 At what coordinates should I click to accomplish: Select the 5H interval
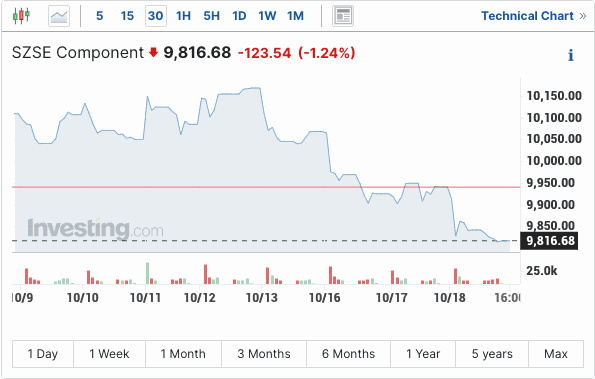point(211,16)
